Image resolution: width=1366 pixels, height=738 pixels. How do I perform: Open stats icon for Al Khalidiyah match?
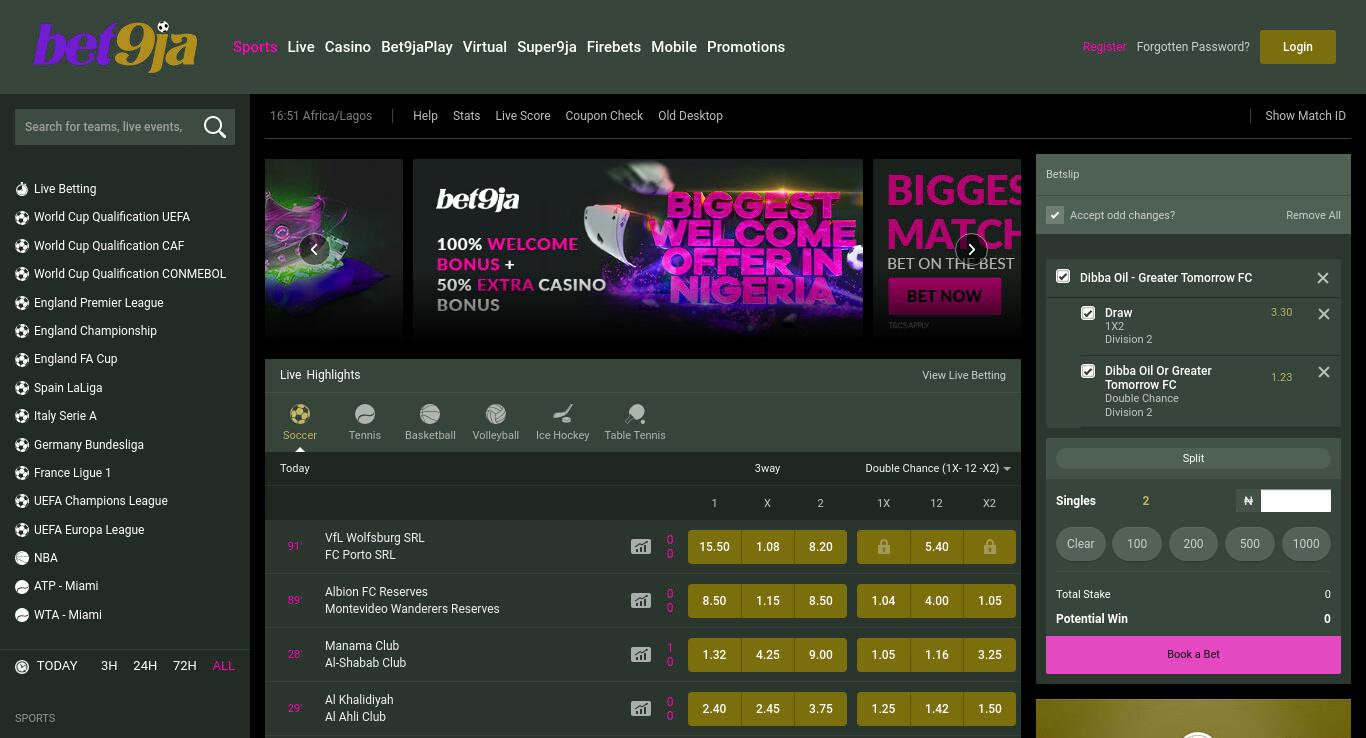640,709
